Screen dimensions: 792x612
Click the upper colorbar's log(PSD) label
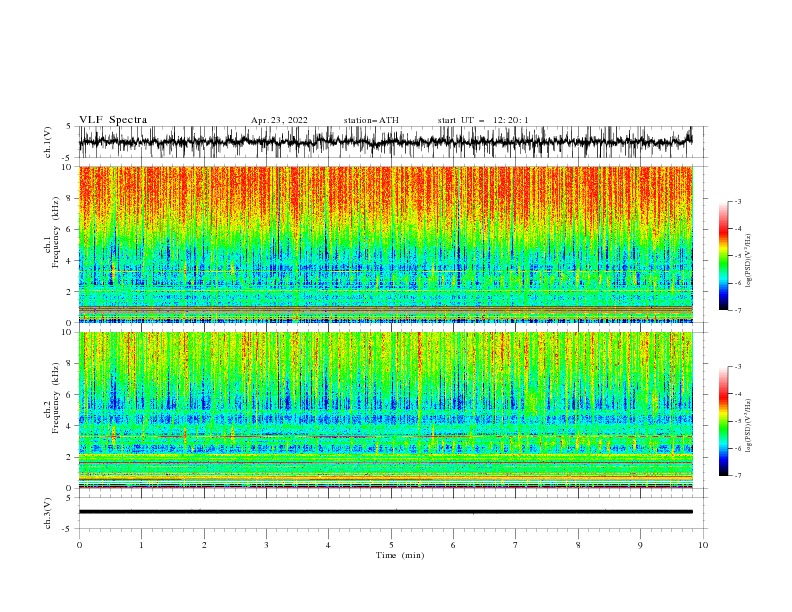748,261
